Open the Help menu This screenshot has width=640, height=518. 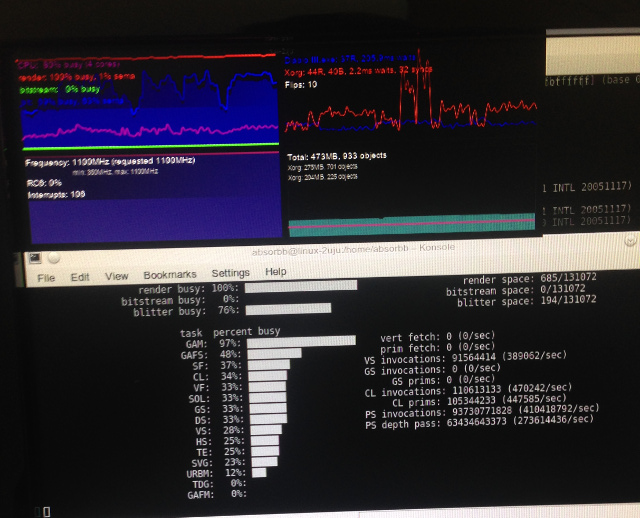click(276, 272)
